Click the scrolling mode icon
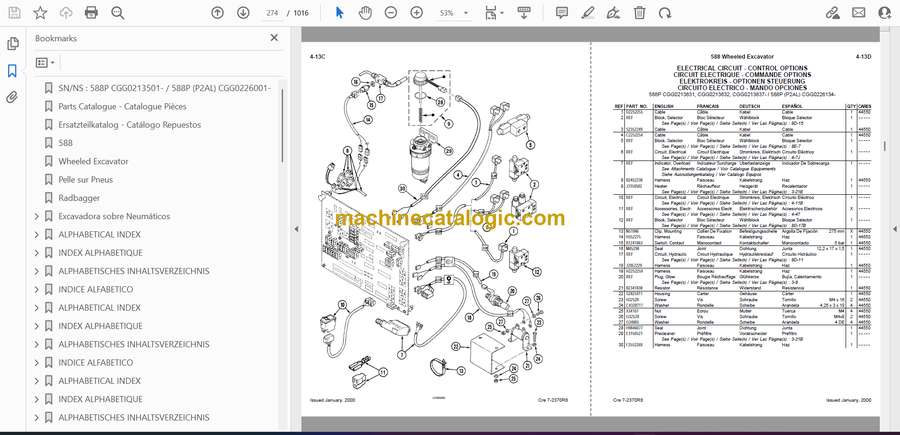 click(x=523, y=13)
